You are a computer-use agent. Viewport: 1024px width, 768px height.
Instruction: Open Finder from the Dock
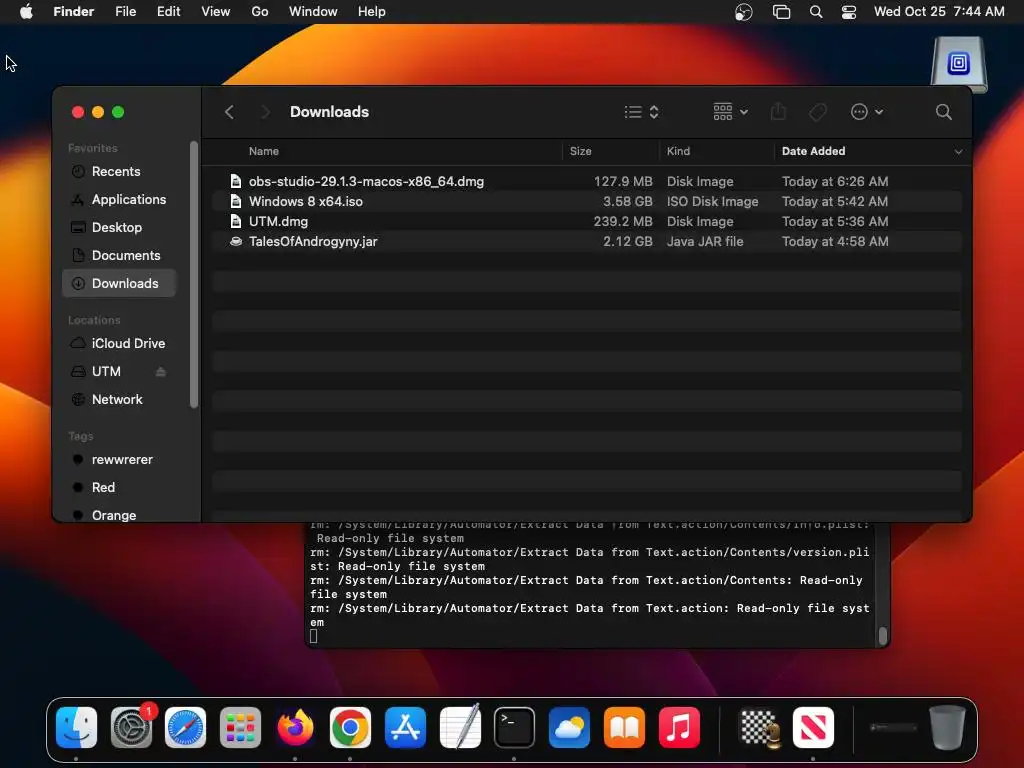pos(76,727)
